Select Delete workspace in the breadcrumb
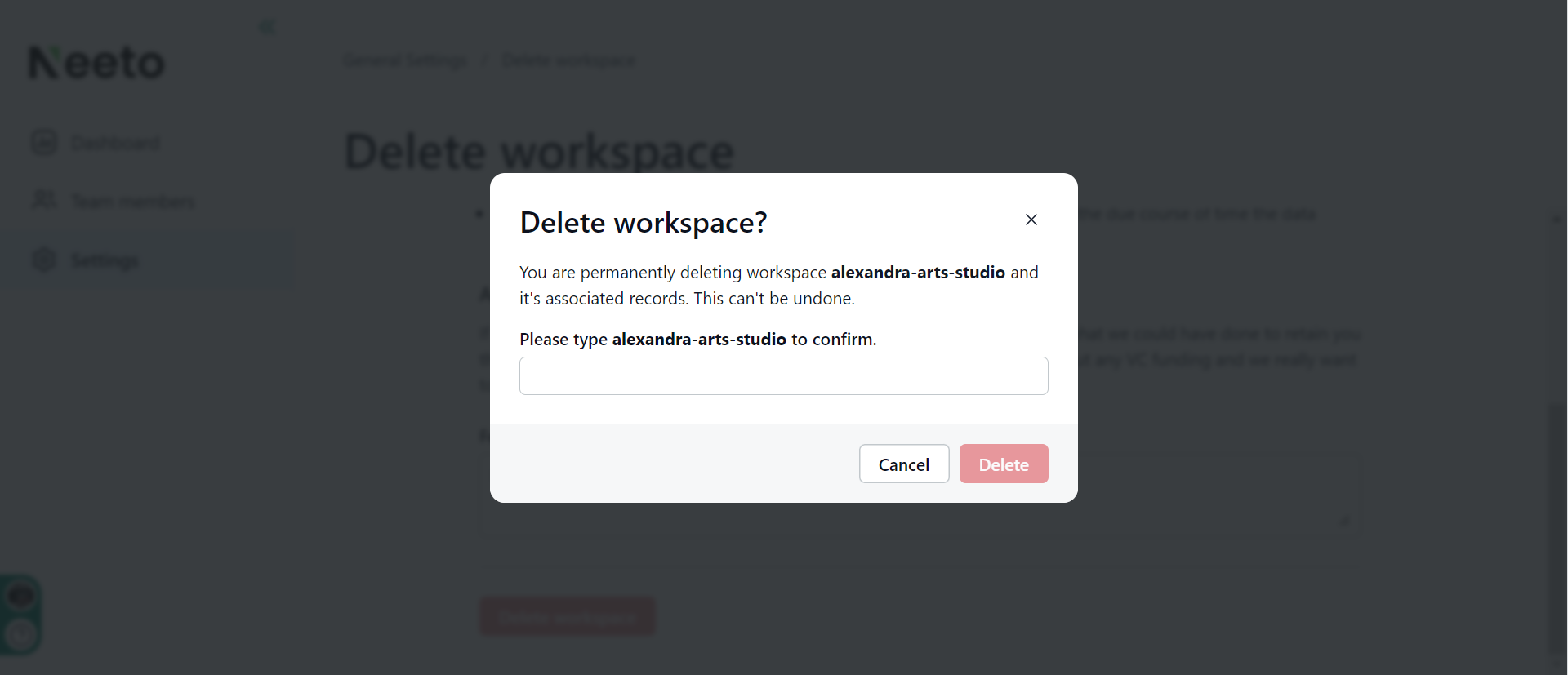 point(568,60)
